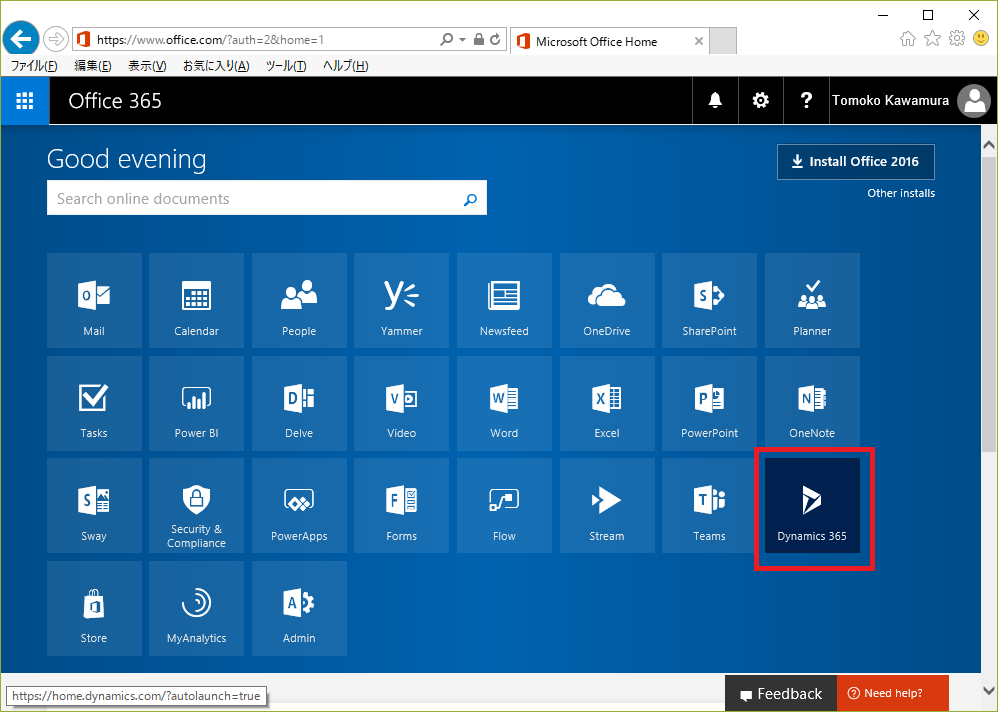
Task: Open Security & Compliance tile
Action: [197, 506]
